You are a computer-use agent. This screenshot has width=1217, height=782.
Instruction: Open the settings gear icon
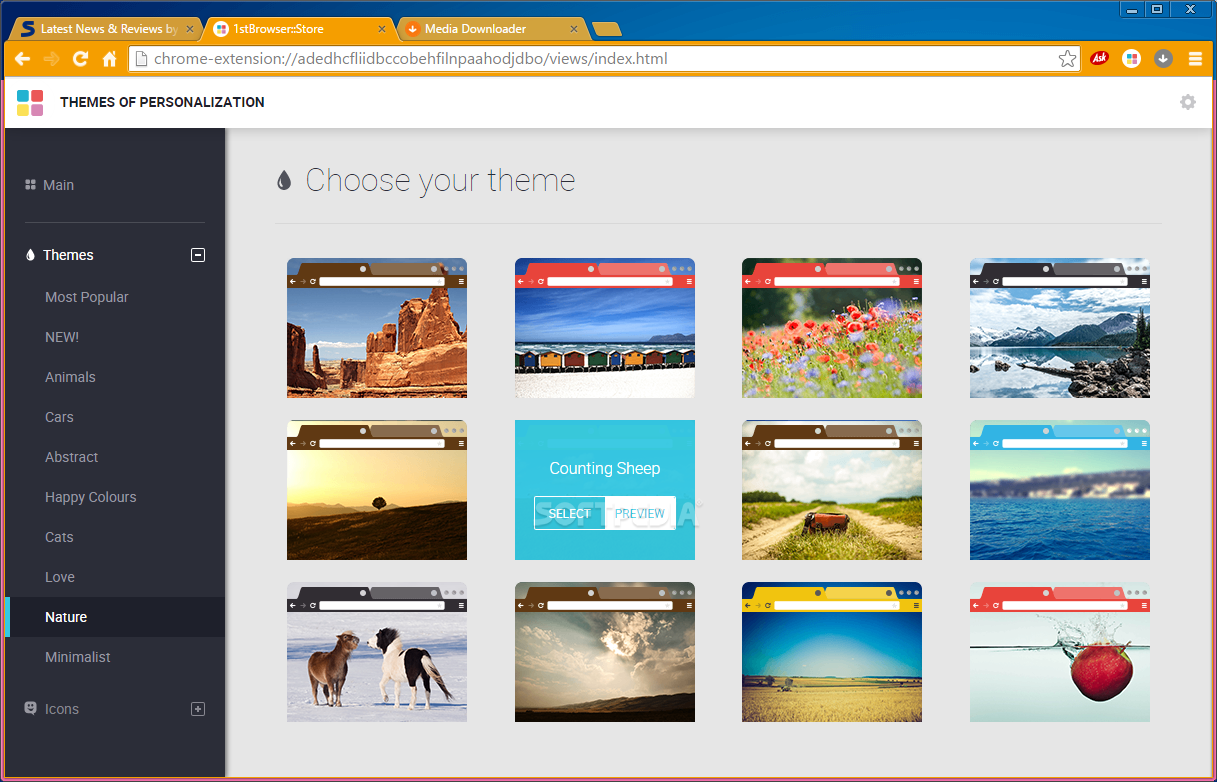1187,102
